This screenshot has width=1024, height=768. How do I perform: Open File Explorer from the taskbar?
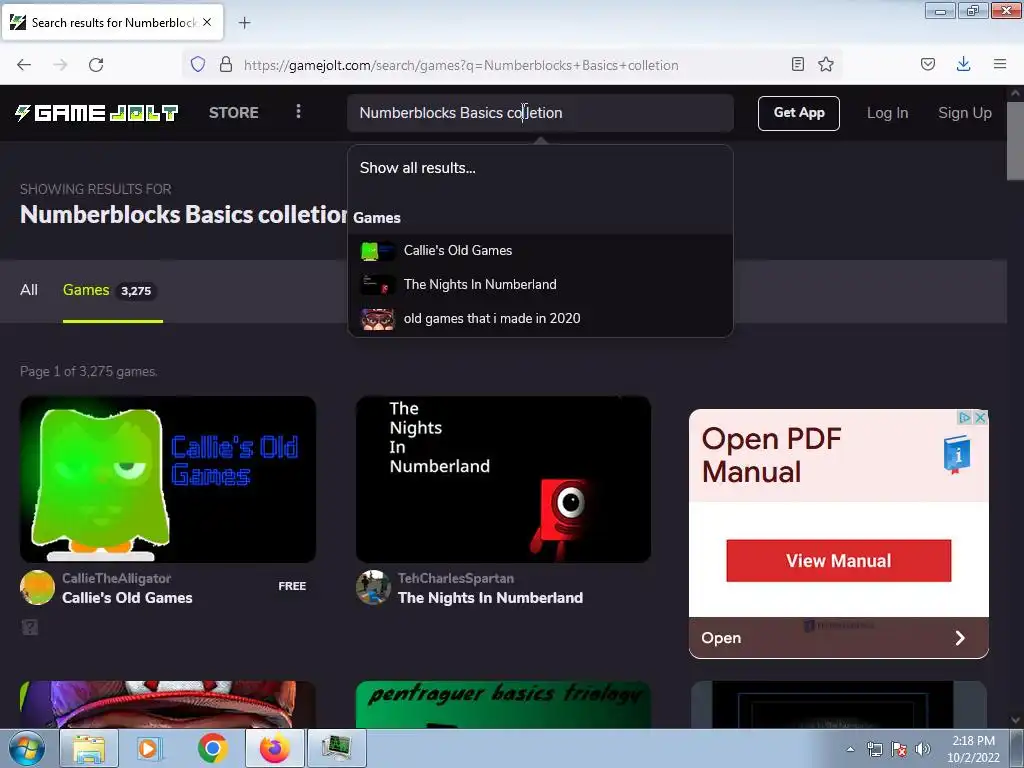click(89, 748)
